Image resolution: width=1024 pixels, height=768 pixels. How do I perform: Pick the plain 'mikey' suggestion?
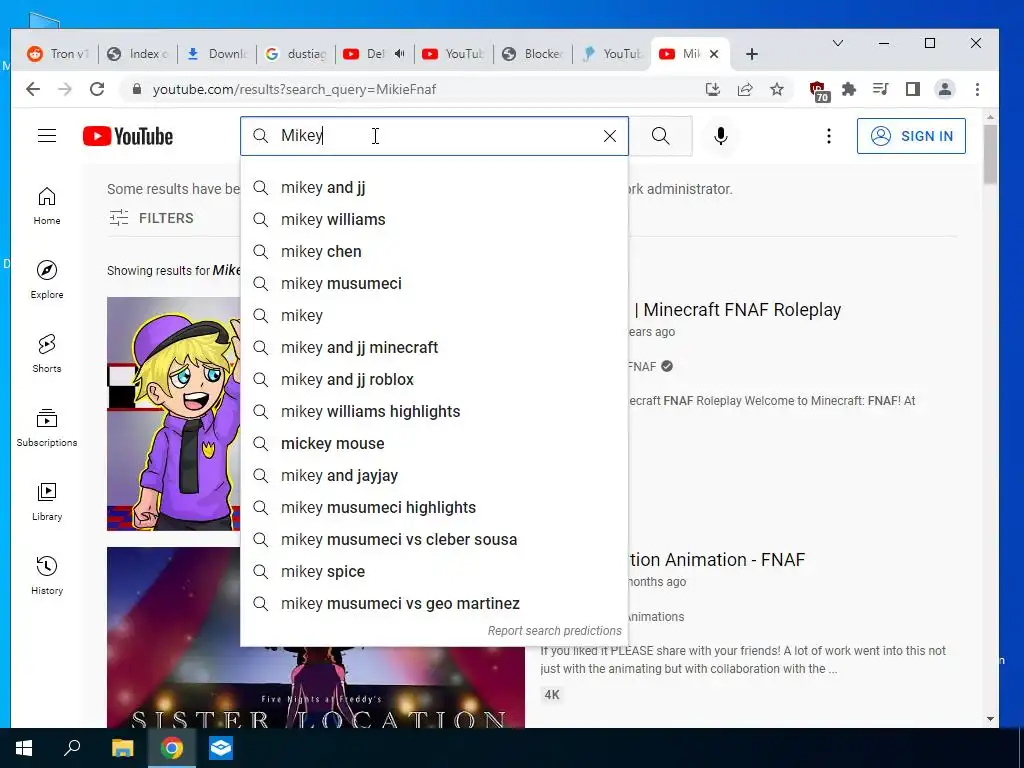[x=434, y=315]
